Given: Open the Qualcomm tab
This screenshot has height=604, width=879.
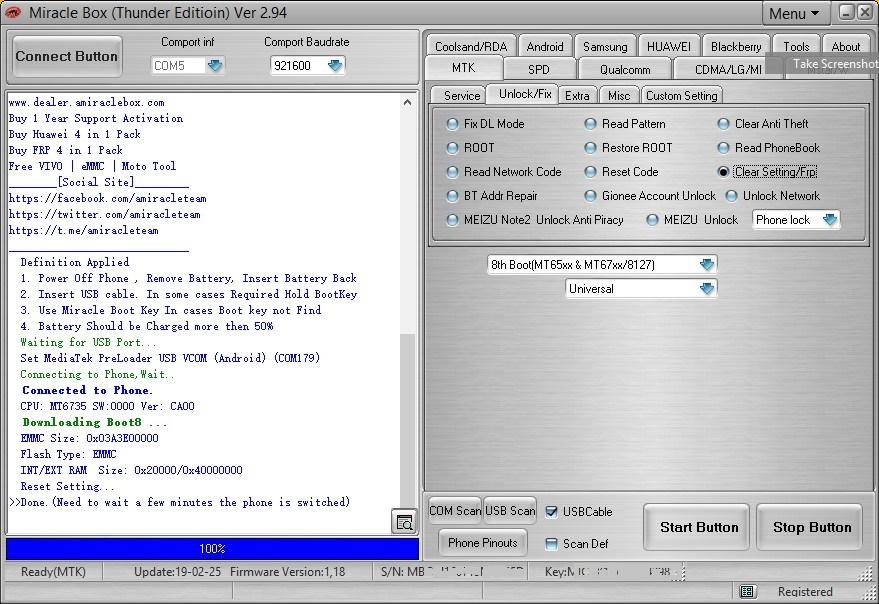Looking at the screenshot, I should coord(625,70).
